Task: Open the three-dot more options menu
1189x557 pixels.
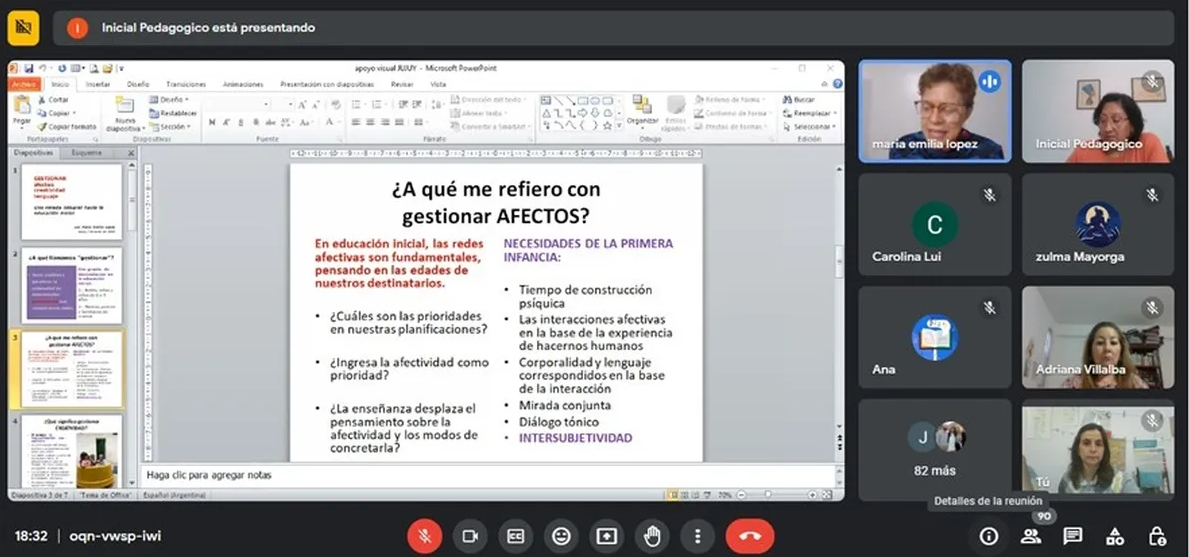Action: (x=698, y=536)
